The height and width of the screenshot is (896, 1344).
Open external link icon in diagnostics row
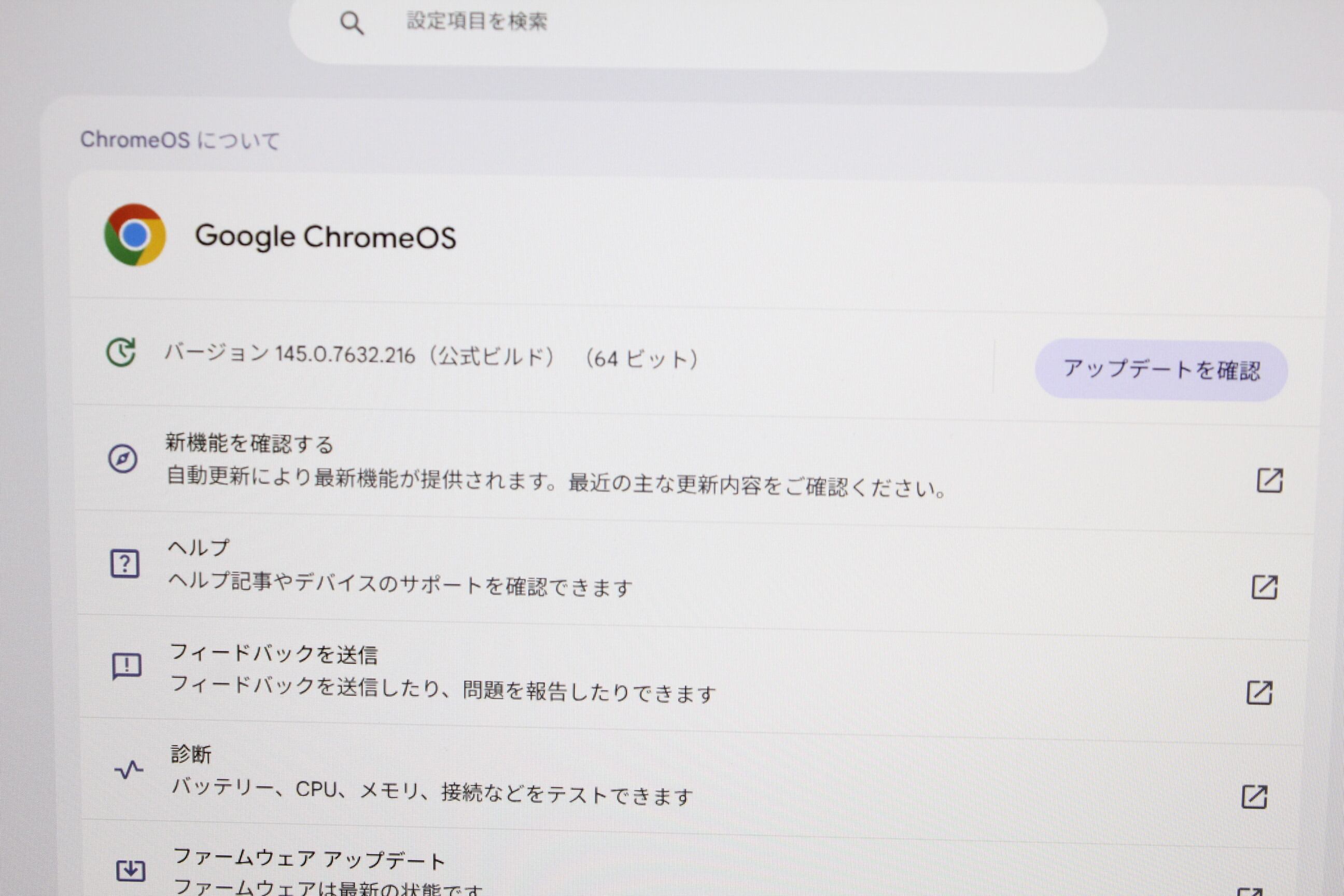1254,796
